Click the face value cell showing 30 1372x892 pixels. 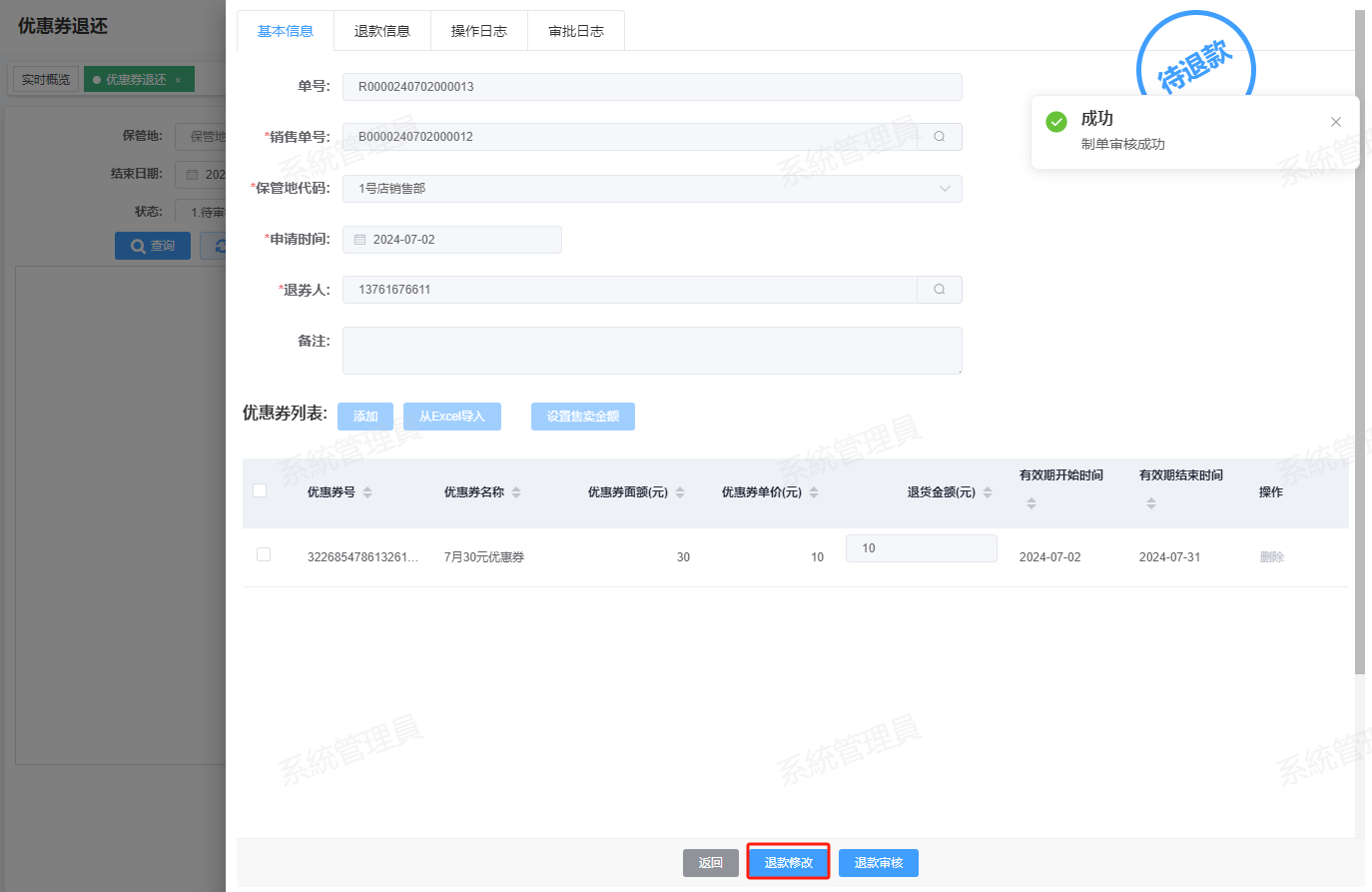click(683, 557)
